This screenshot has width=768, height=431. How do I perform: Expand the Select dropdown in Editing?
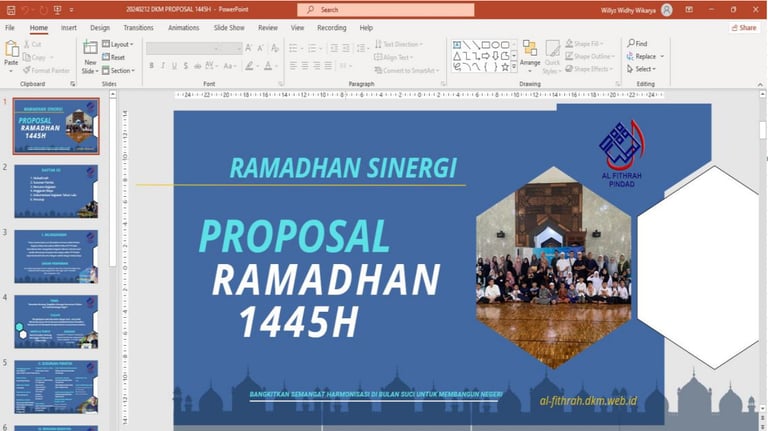tap(641, 69)
